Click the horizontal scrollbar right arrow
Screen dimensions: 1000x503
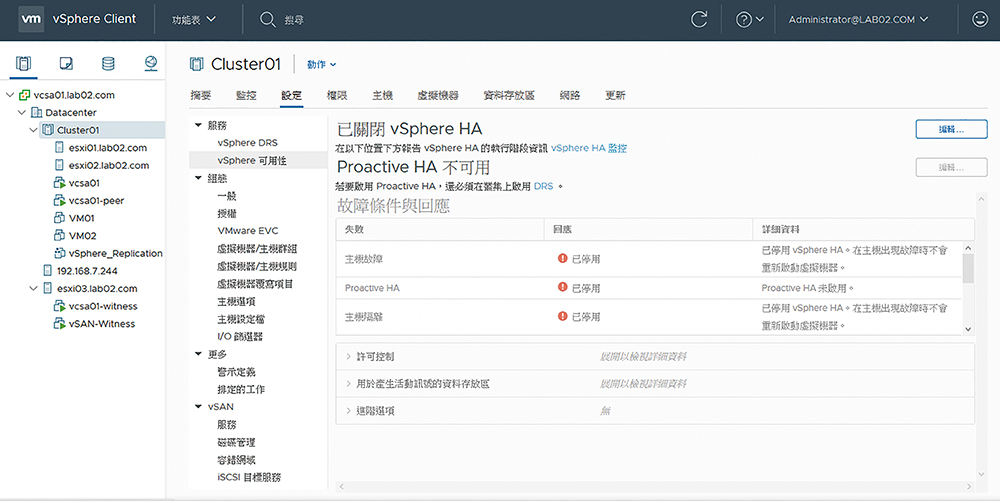970,486
